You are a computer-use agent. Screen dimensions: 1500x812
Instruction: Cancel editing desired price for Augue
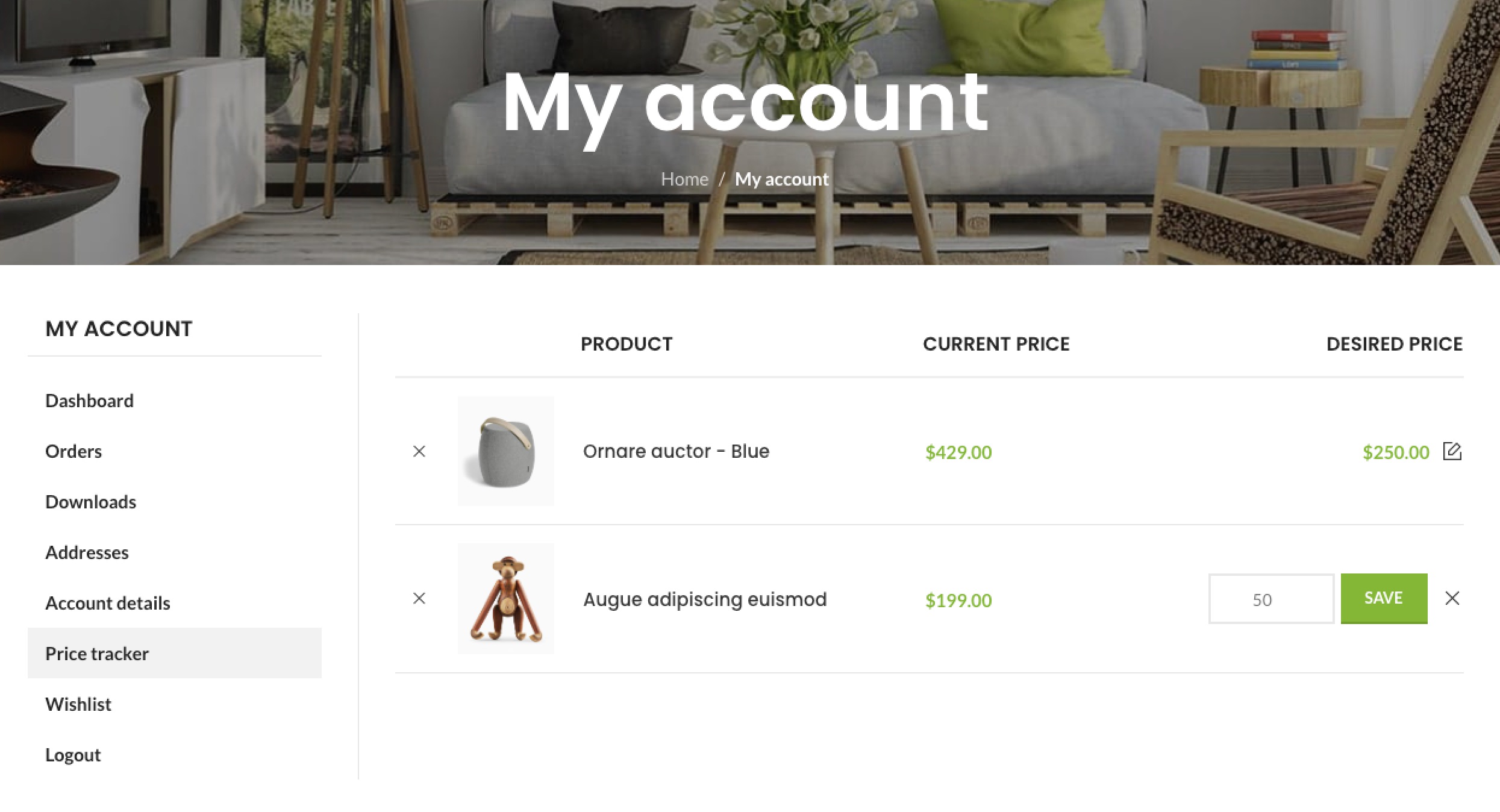(1452, 598)
